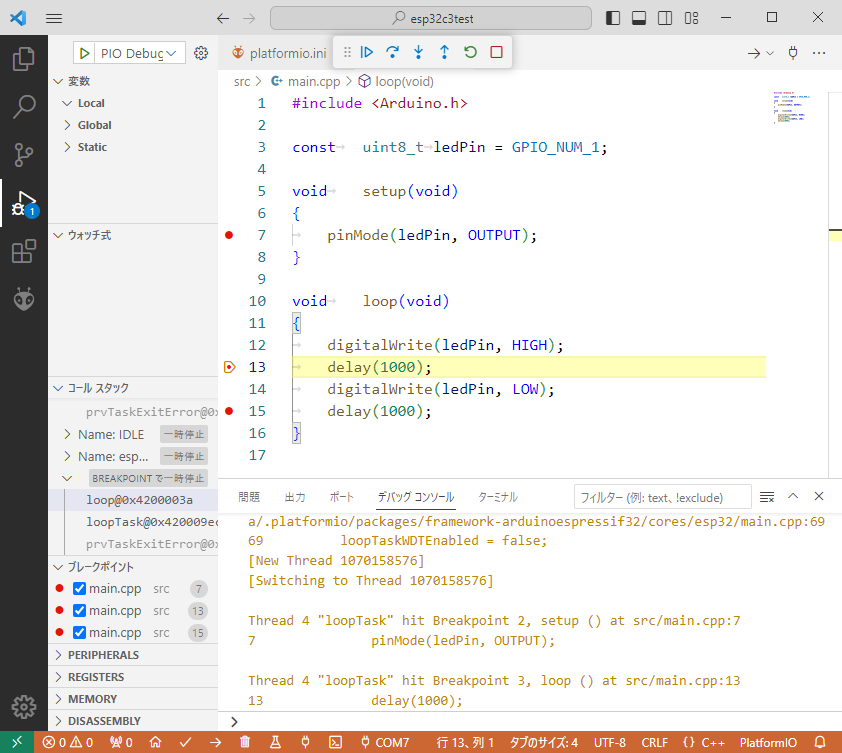842x753 pixels.
Task: Open the Extensions view
Action: (x=24, y=251)
